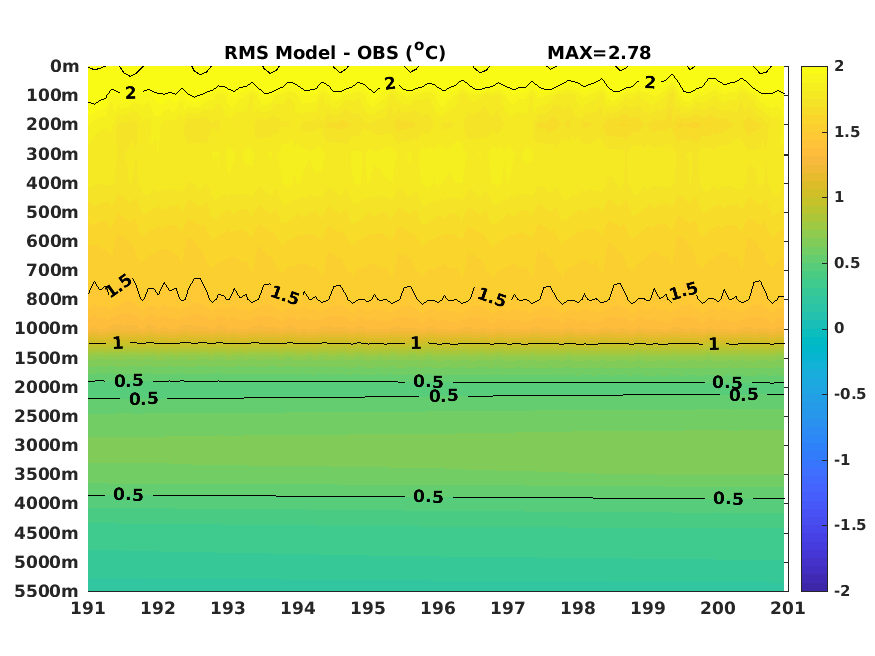Click the "1500m" depth axis label
This screenshot has height=656, width=875.
(x=47, y=358)
